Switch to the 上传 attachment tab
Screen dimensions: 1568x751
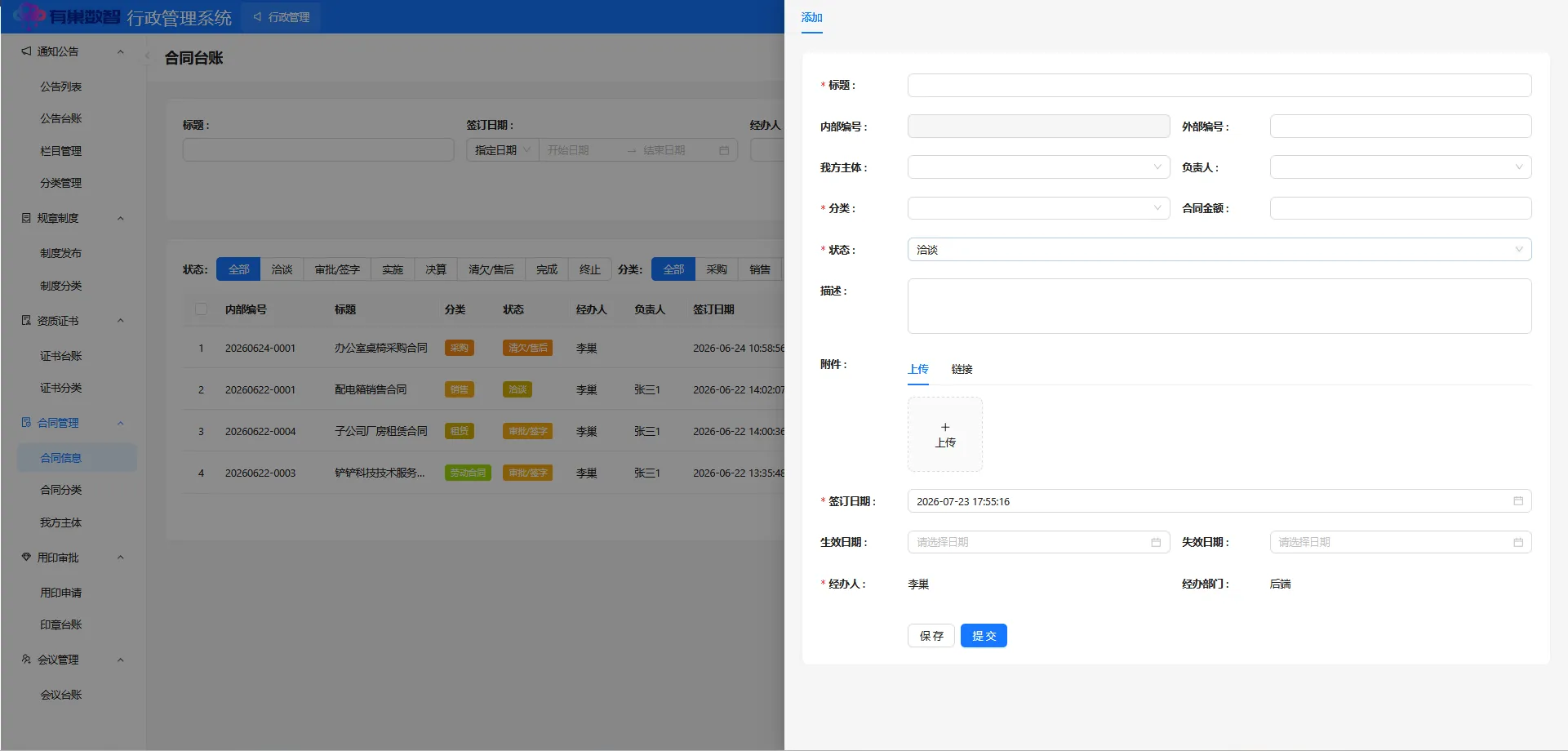tap(918, 369)
